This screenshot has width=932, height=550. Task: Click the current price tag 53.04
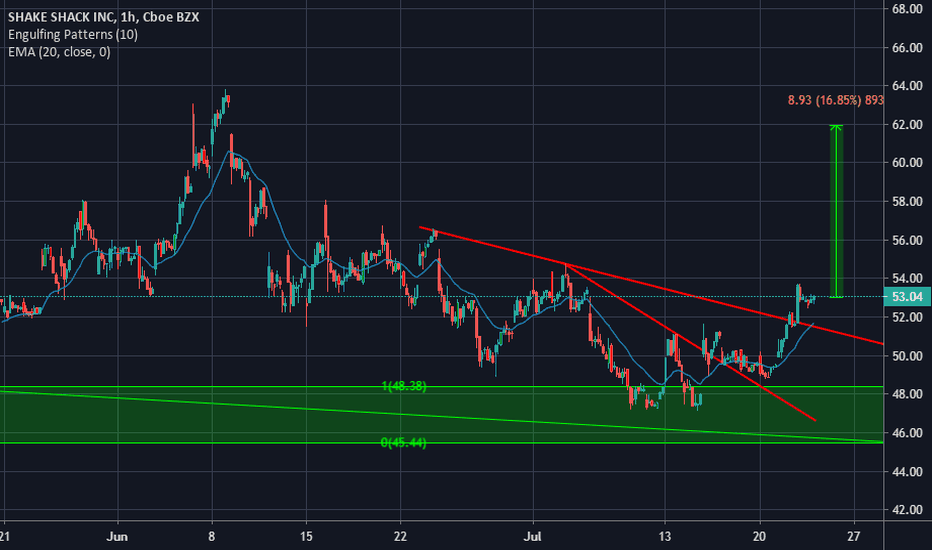click(x=907, y=297)
